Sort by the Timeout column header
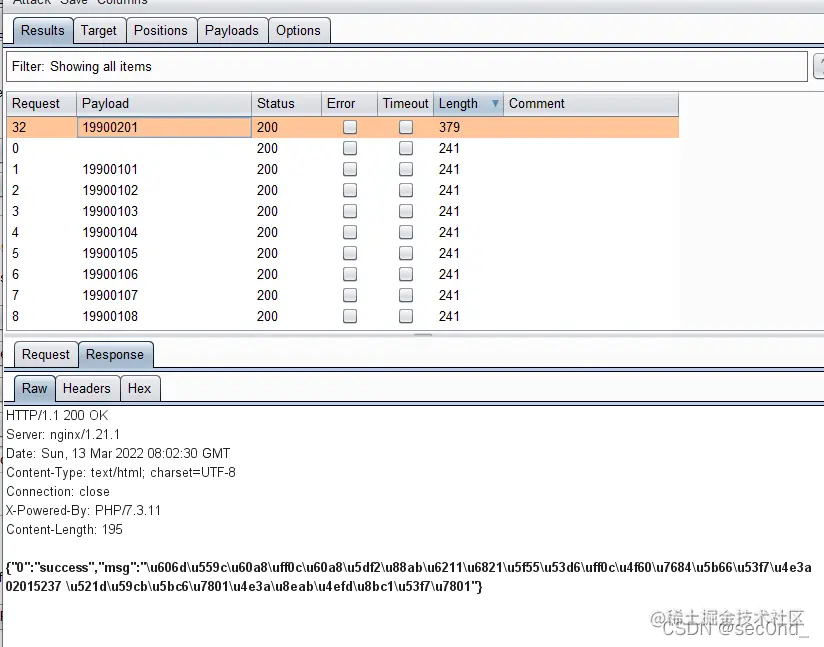This screenshot has height=647, width=824. click(x=405, y=104)
